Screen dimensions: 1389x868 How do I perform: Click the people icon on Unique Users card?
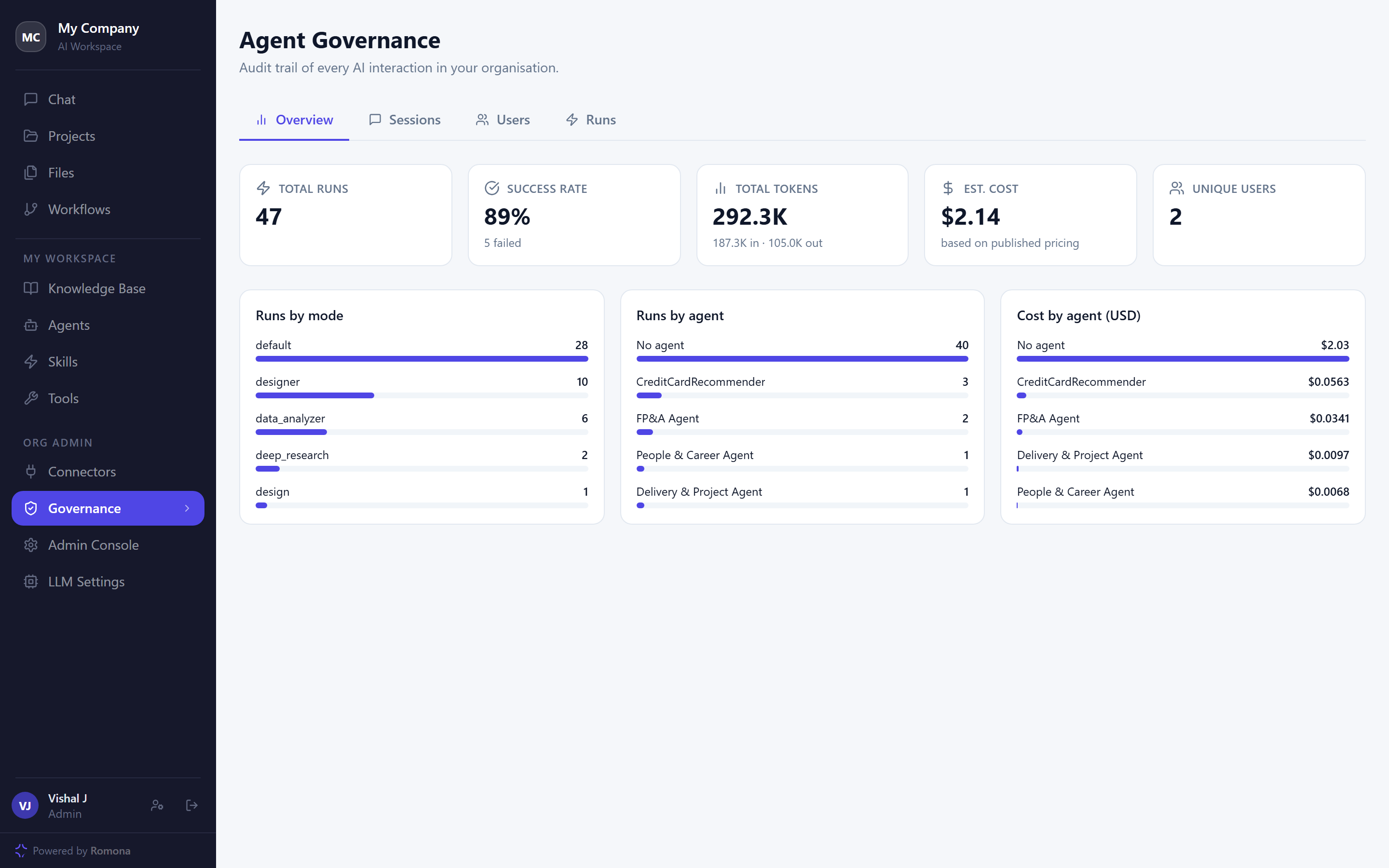(x=1177, y=188)
